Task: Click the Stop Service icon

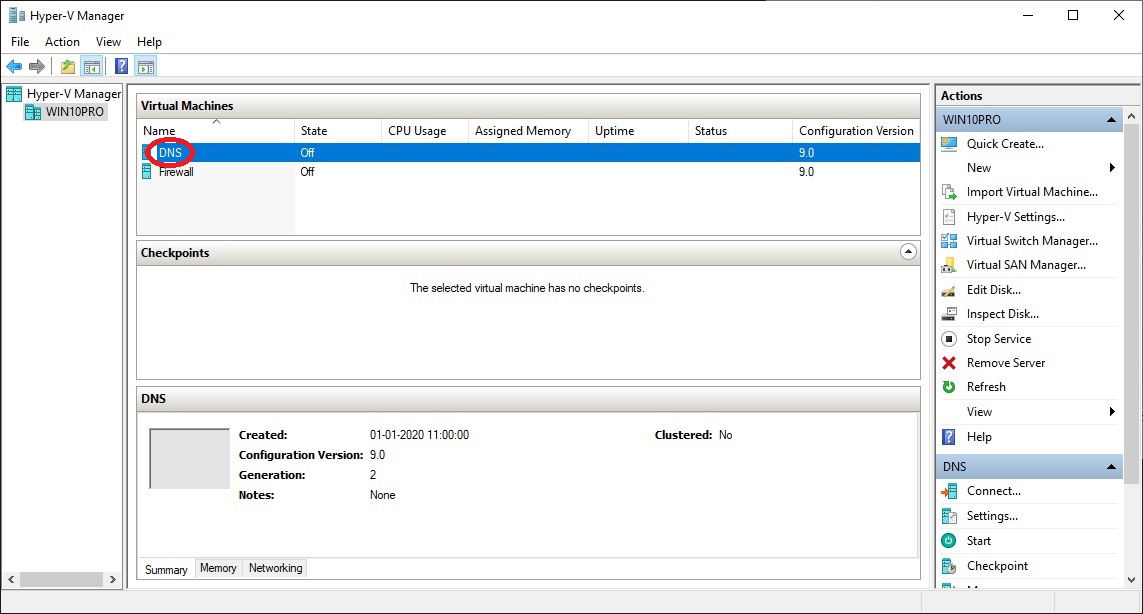Action: [949, 339]
